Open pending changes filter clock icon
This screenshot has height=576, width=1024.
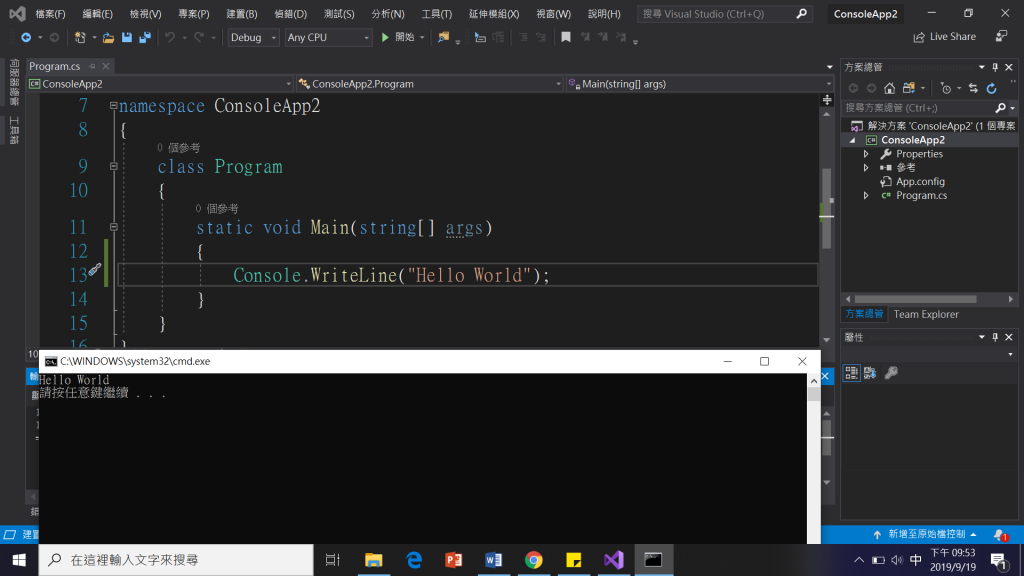click(946, 88)
